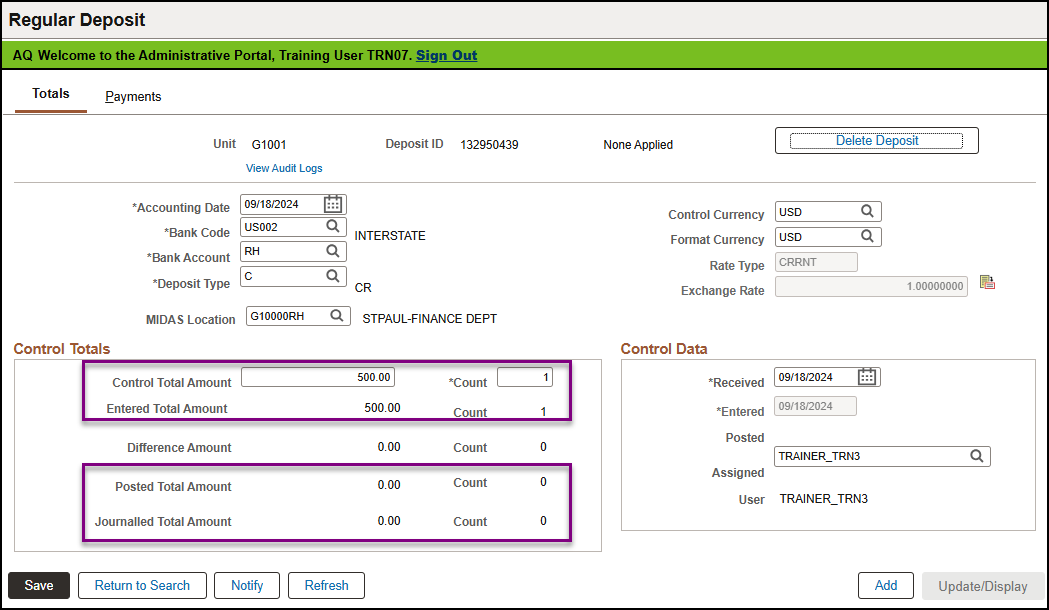Click the Save button
Image resolution: width=1049 pixels, height=610 pixels.
tap(39, 585)
